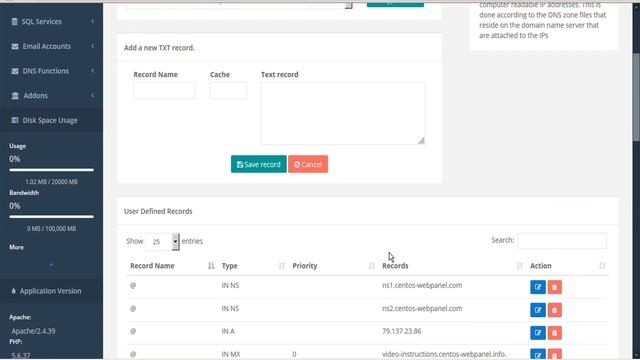
Task: Delete the ns1.centos-webpanel.com record
Action: point(554,287)
